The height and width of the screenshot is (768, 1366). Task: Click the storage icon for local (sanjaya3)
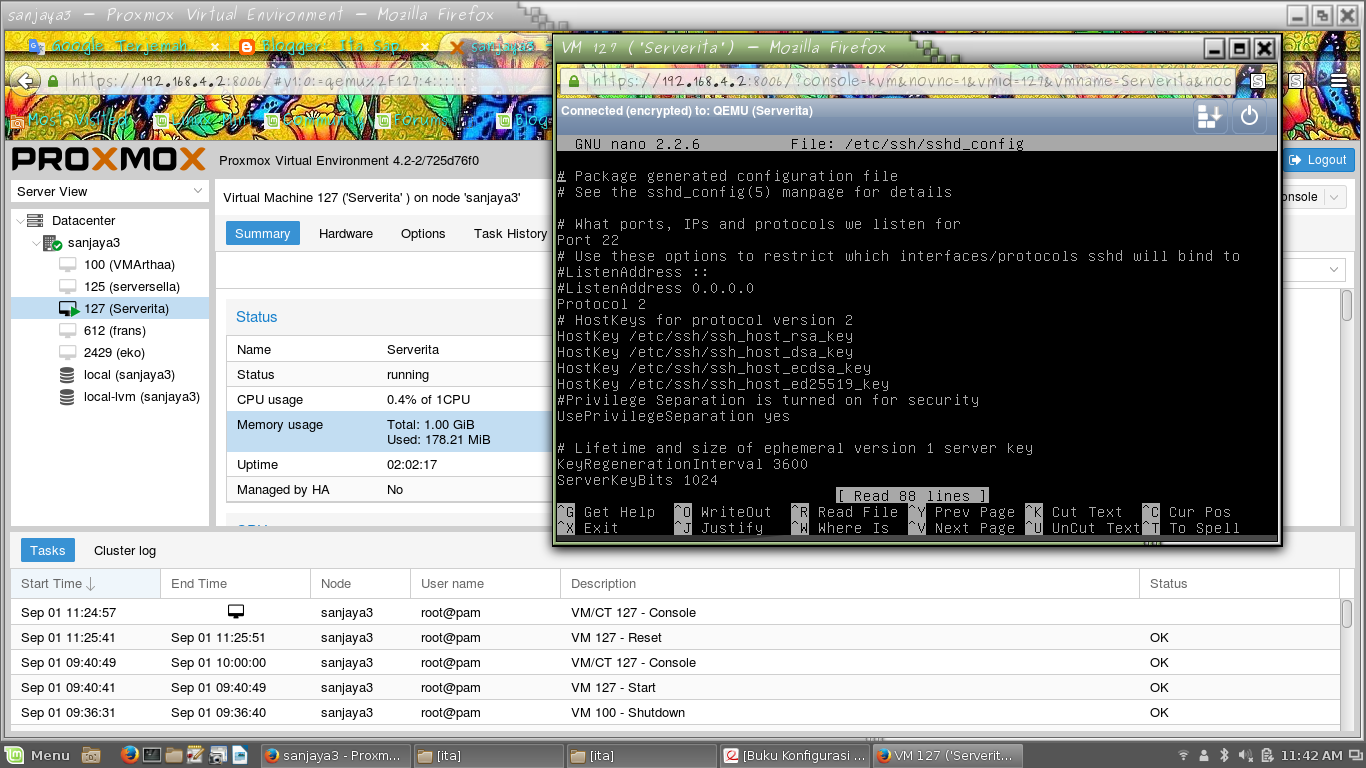67,375
